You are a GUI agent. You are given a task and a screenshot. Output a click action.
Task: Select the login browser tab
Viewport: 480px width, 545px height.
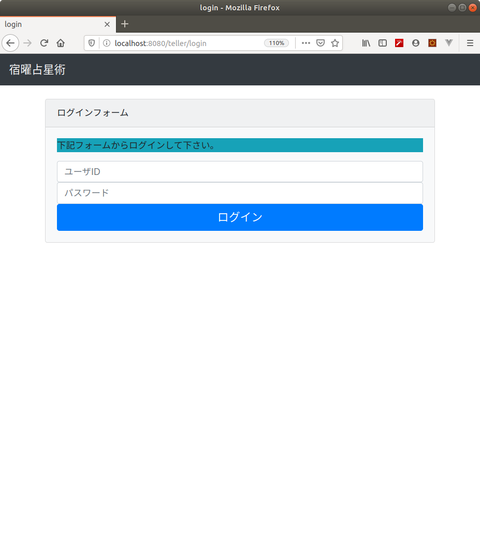(x=58, y=24)
